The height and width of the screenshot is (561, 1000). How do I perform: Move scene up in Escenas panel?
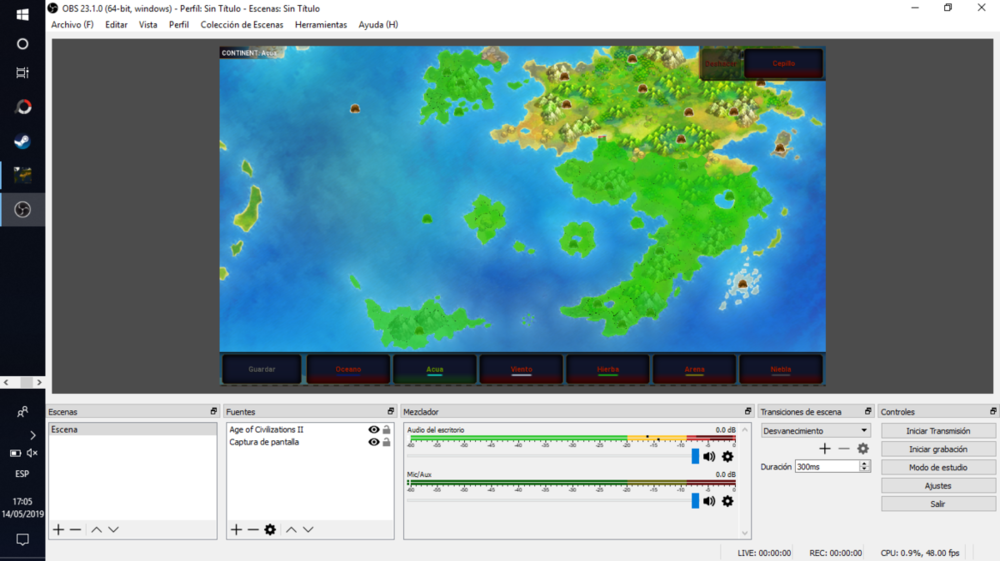pyautogui.click(x=96, y=530)
